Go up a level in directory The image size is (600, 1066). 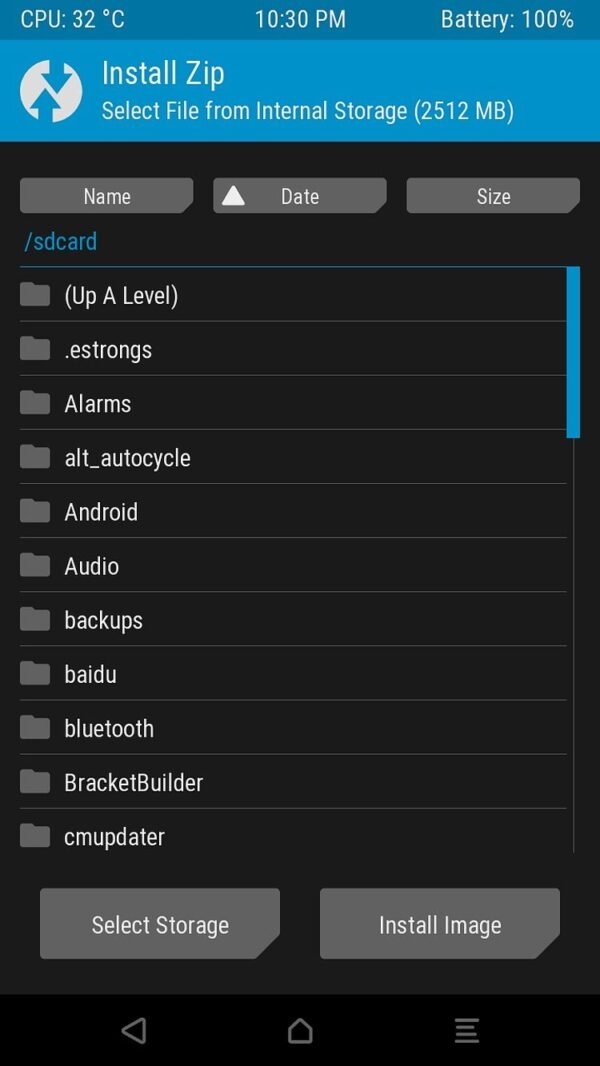click(121, 296)
